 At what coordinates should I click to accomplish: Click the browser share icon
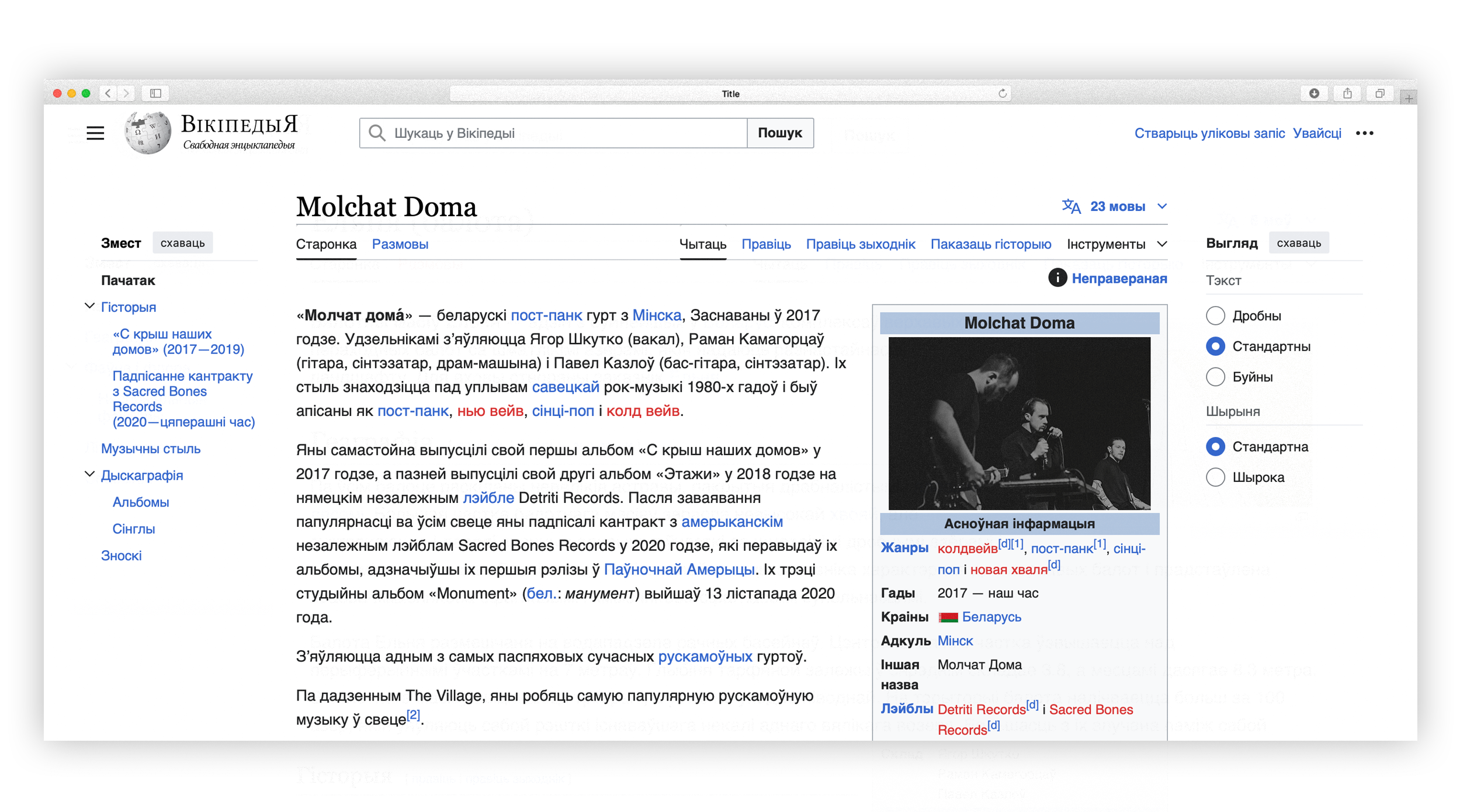[x=1347, y=93]
